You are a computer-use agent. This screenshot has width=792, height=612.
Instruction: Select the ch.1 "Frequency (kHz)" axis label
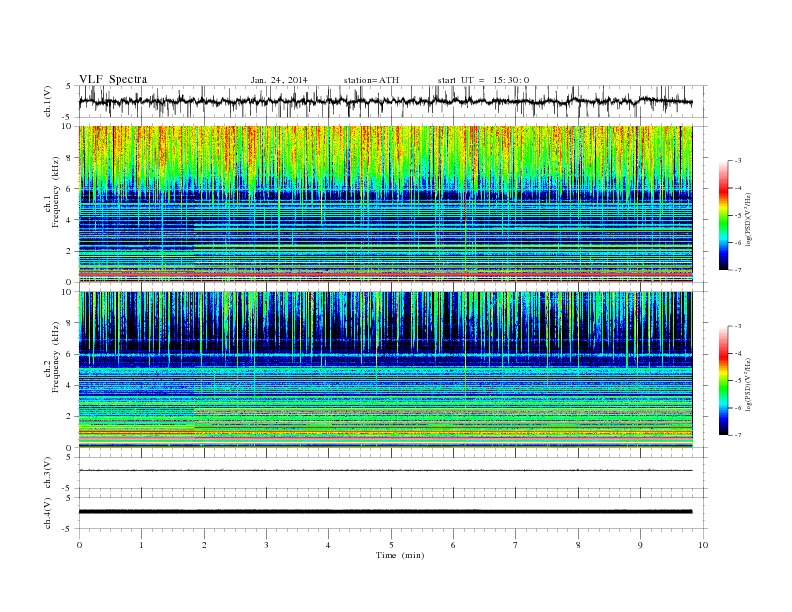coord(56,192)
